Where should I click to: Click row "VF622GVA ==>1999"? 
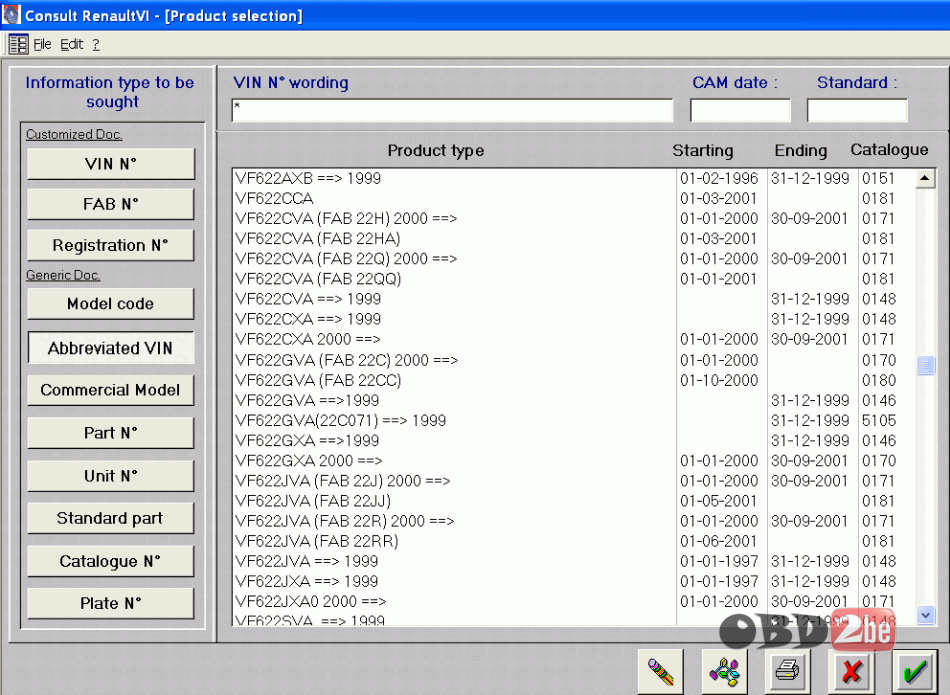click(574, 400)
